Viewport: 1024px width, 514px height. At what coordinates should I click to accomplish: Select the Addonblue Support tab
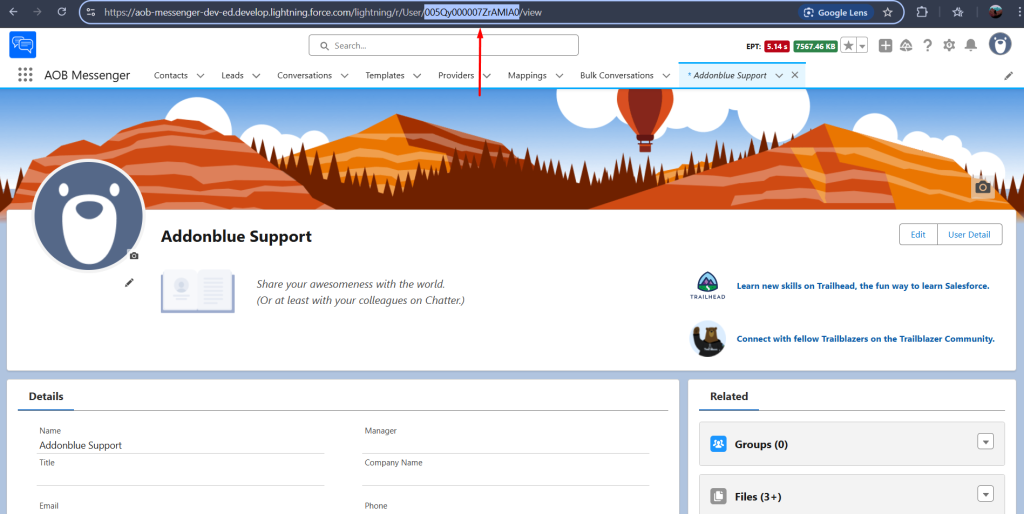click(727, 76)
